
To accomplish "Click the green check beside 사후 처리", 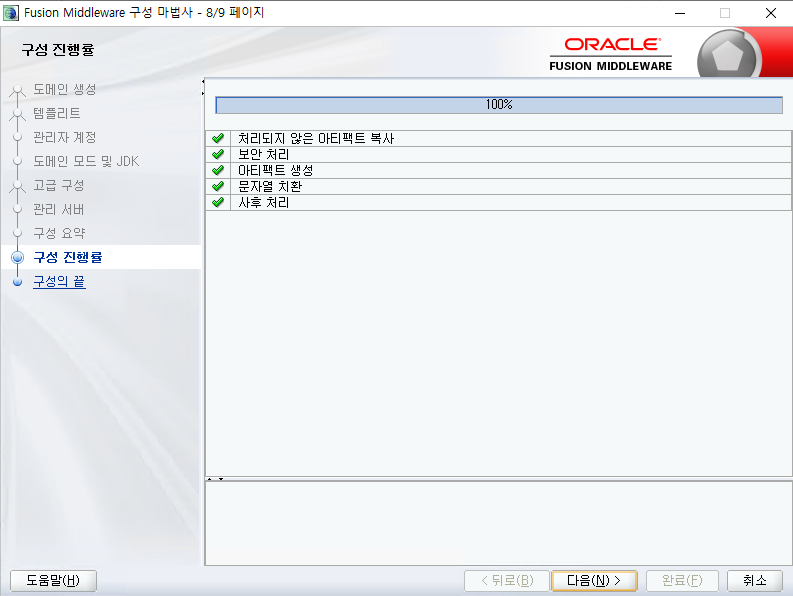I will coord(218,202).
